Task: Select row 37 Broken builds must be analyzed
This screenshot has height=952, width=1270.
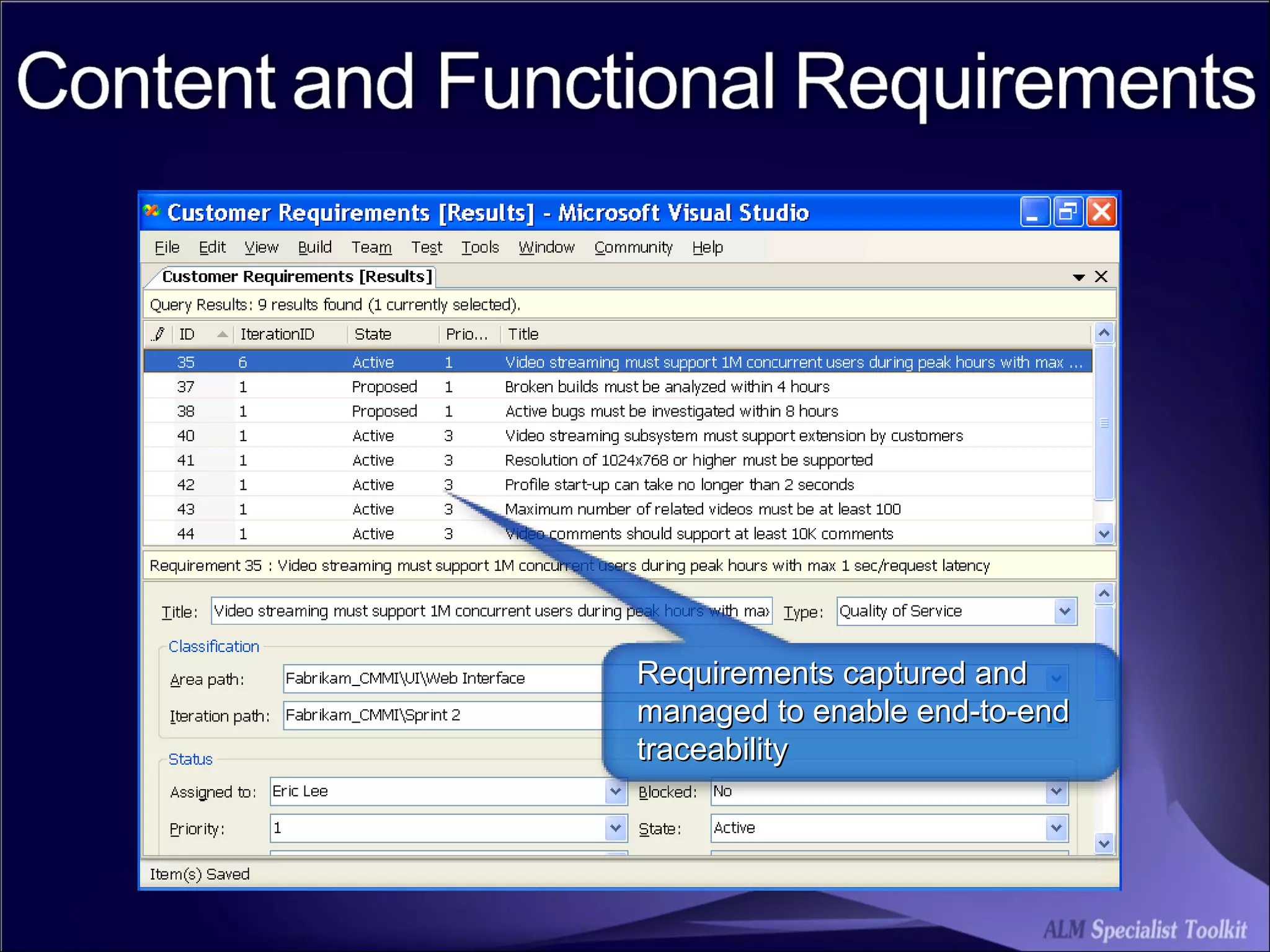Action: tap(618, 387)
